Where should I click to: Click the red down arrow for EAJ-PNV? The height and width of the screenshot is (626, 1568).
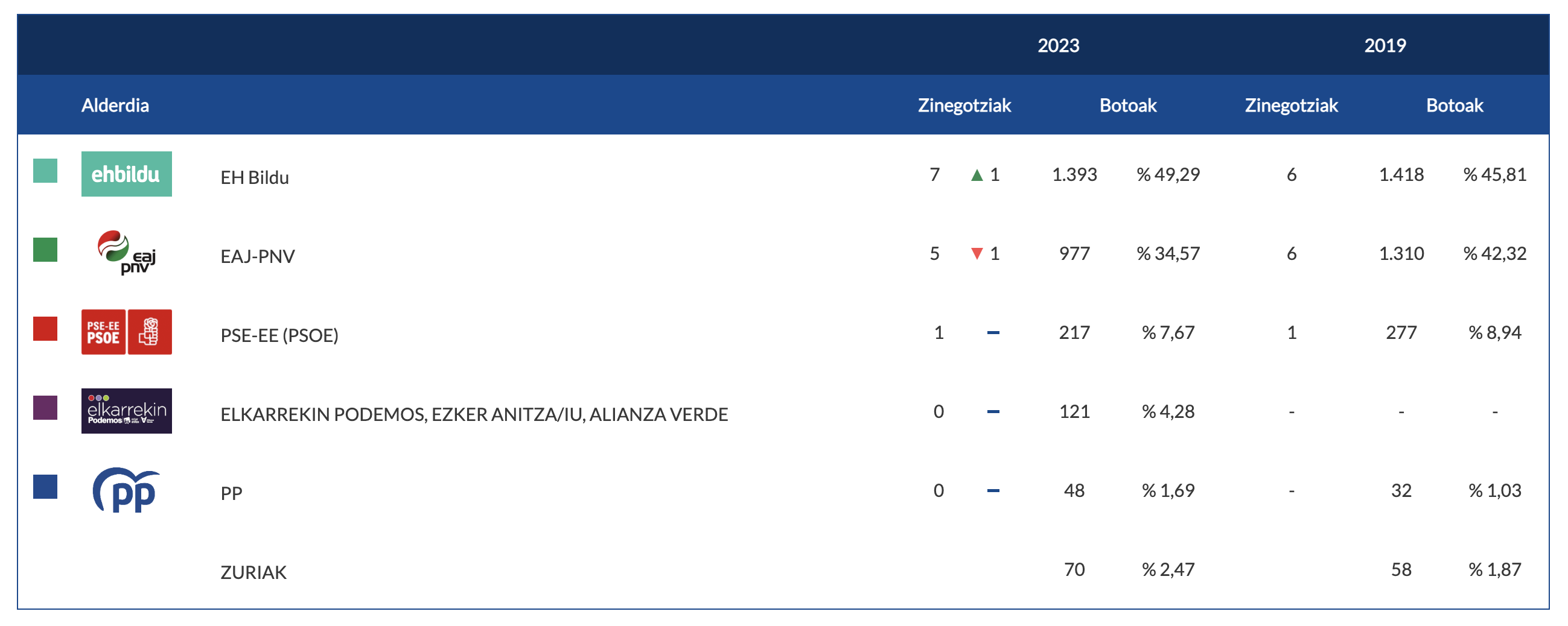click(977, 254)
